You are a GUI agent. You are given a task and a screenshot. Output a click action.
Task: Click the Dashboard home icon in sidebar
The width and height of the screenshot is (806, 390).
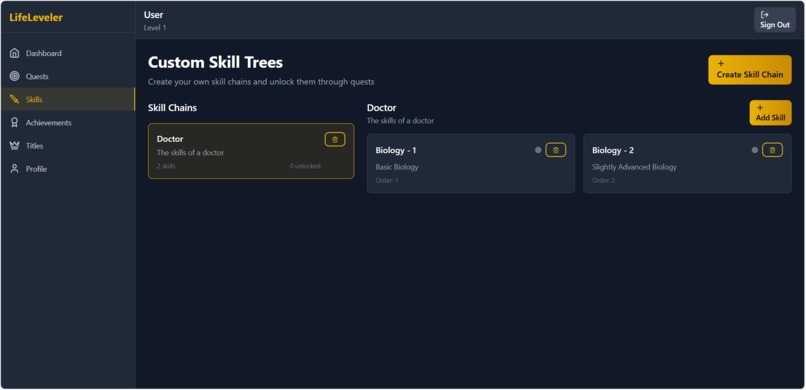(14, 53)
